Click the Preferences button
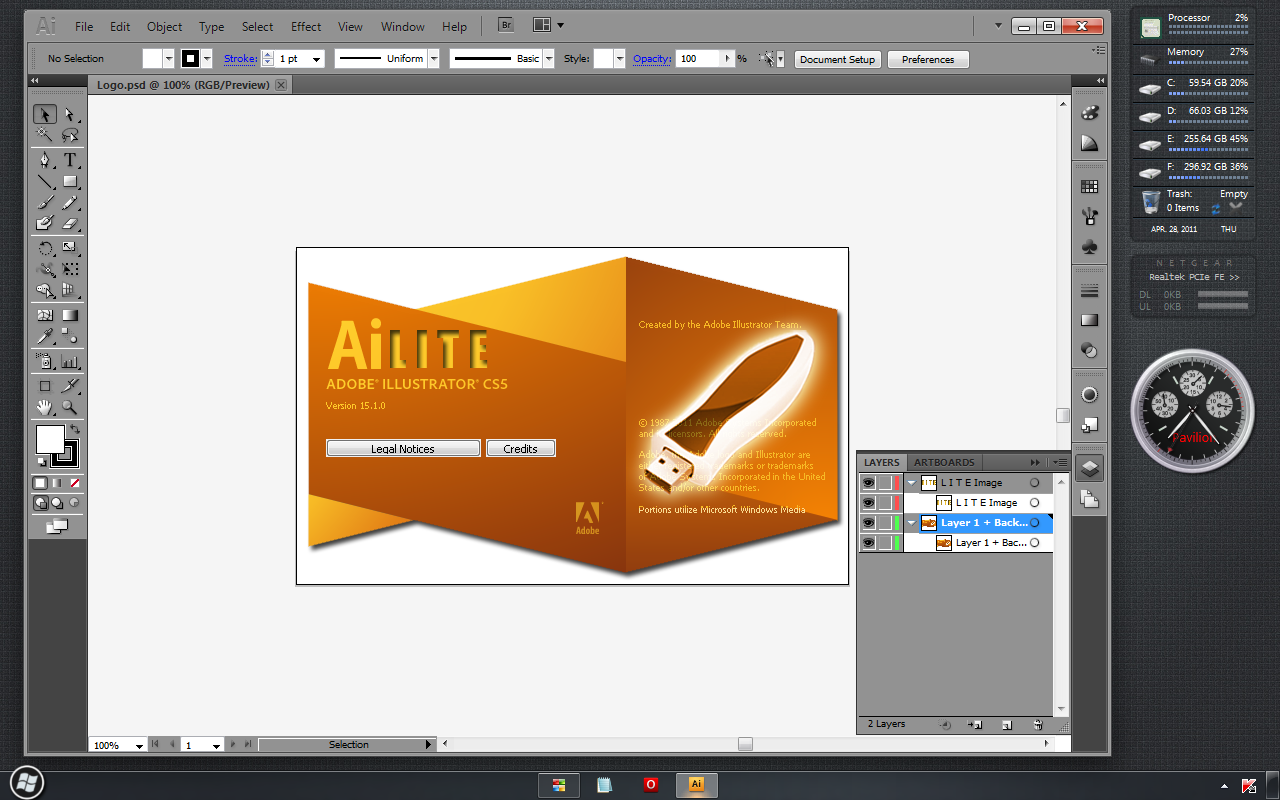This screenshot has height=800, width=1280. tap(928, 59)
